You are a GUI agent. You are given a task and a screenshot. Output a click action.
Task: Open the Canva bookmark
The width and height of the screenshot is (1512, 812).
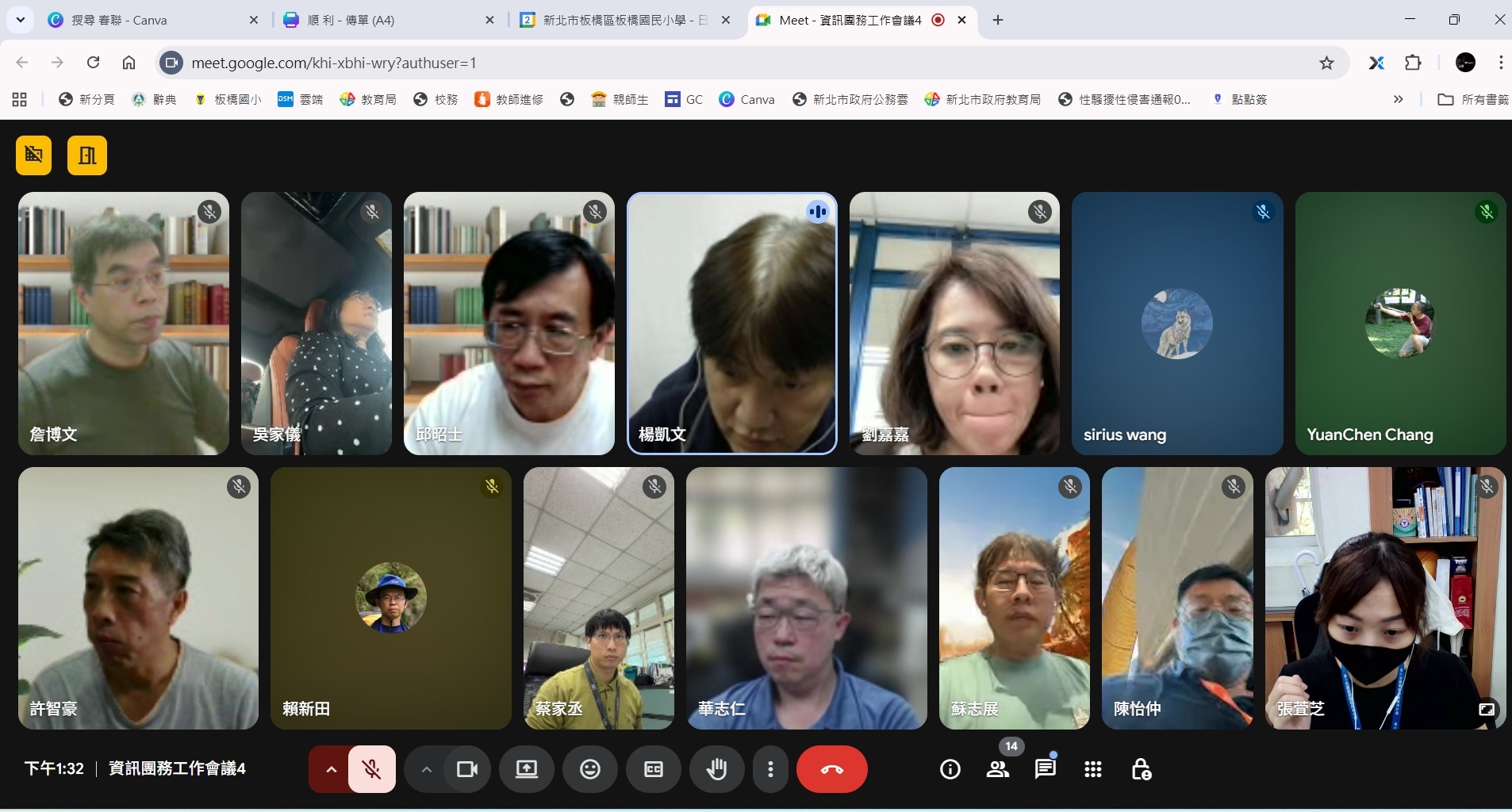[747, 99]
